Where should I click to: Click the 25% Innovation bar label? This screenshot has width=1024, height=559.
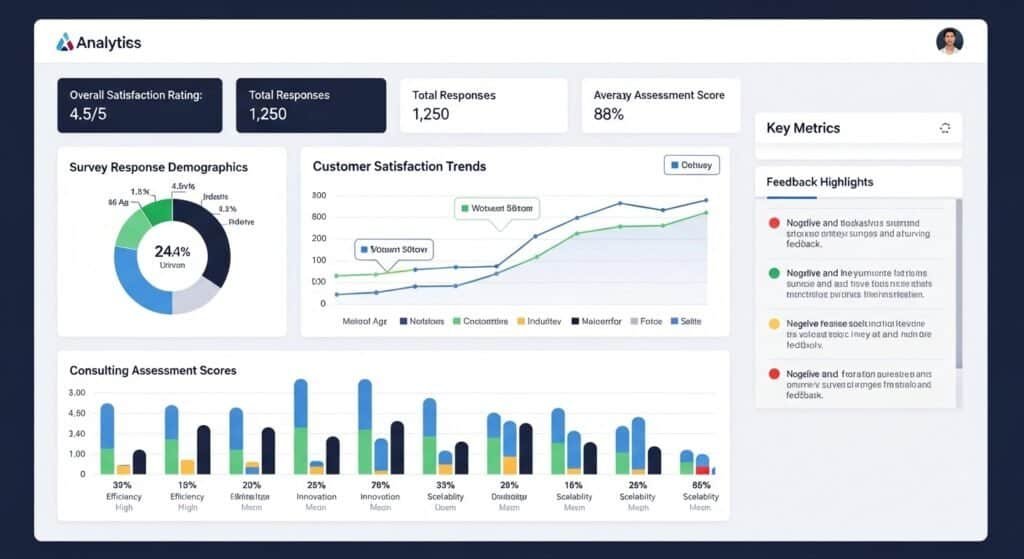click(x=316, y=485)
